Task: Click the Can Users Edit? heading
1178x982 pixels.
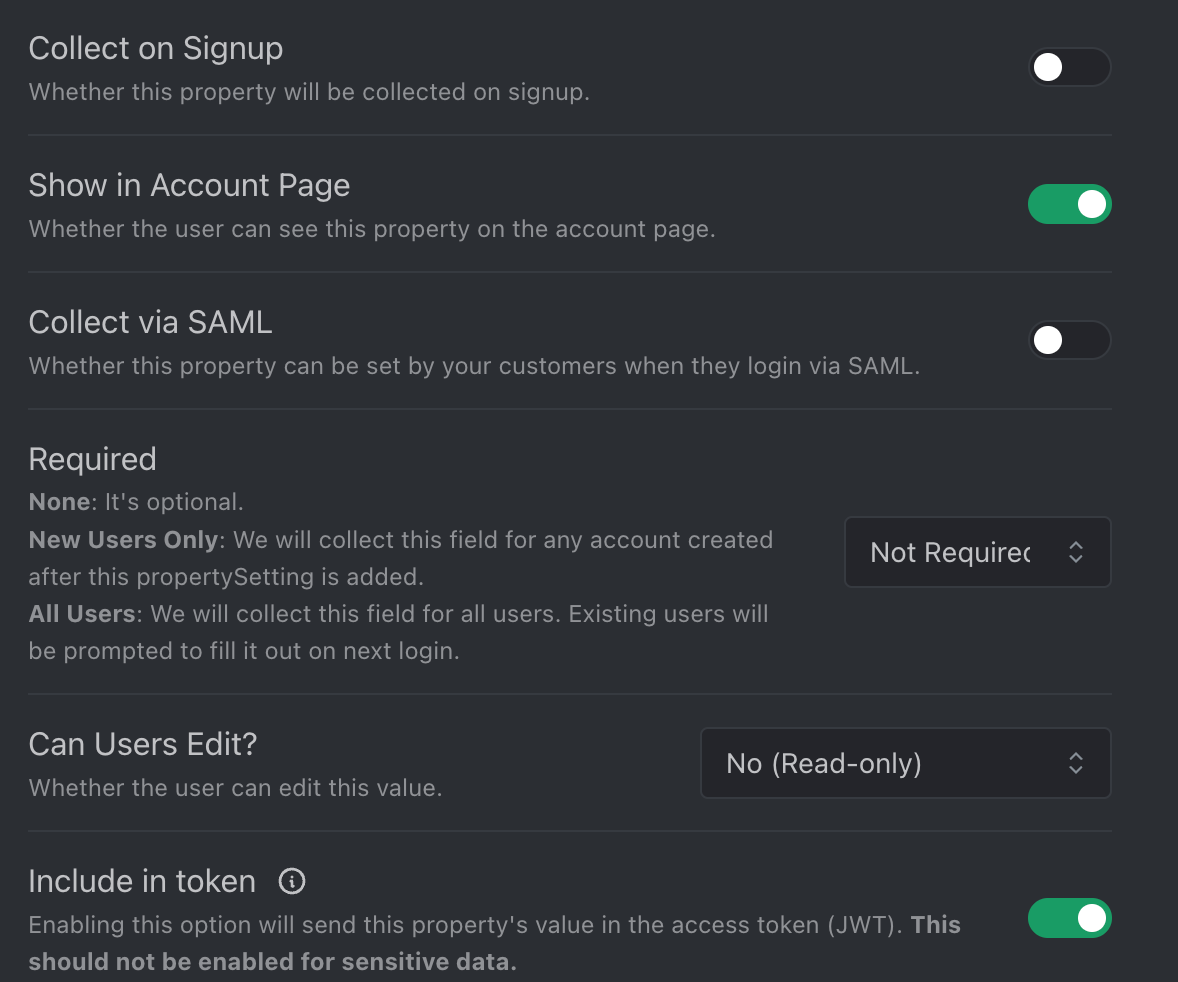Action: (x=143, y=745)
